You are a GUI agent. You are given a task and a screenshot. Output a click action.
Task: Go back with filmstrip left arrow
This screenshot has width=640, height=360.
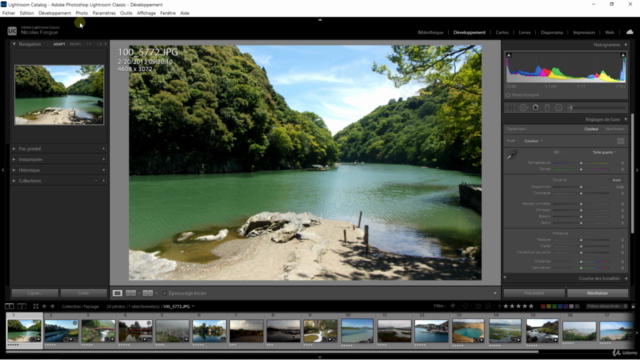44,306
